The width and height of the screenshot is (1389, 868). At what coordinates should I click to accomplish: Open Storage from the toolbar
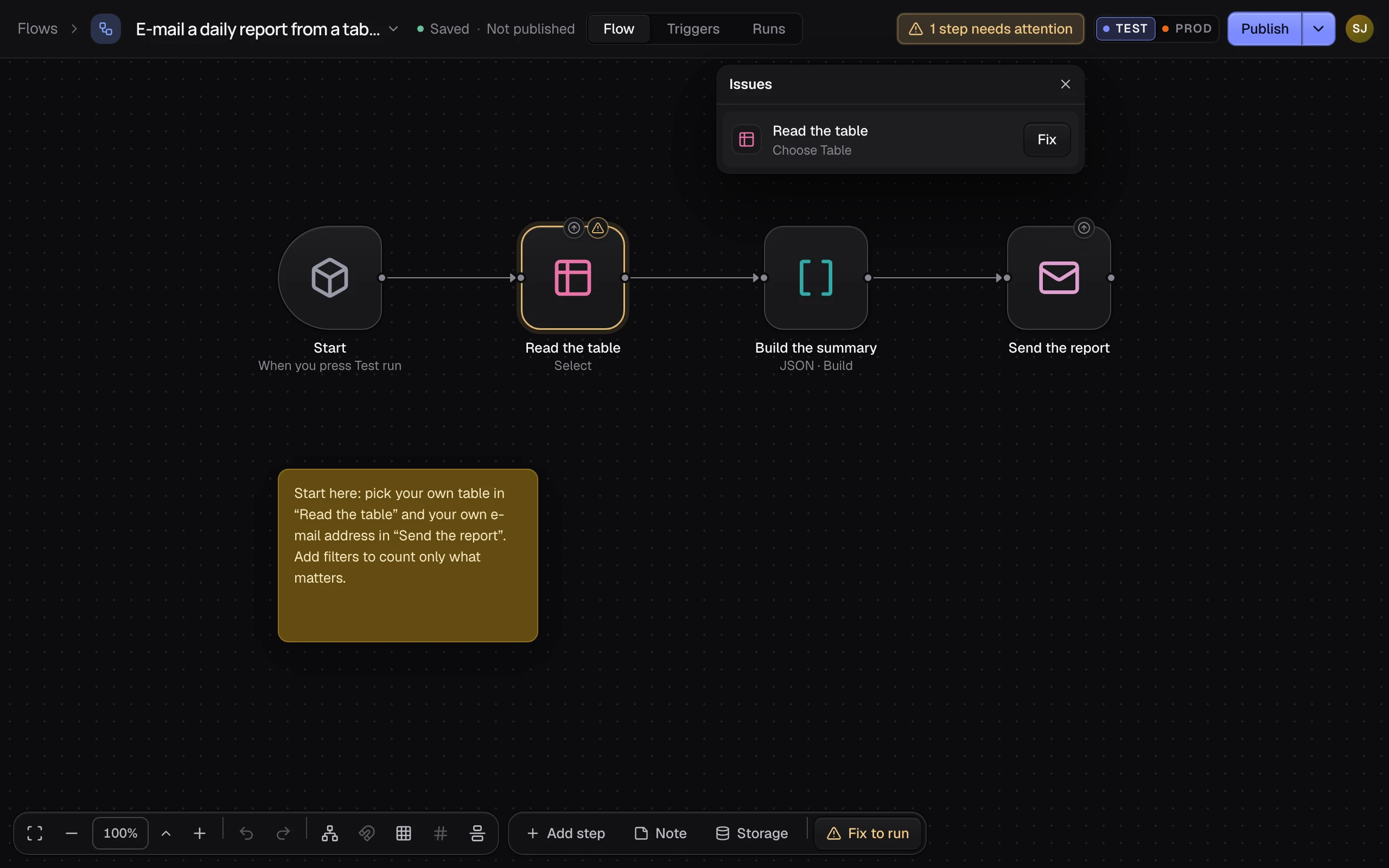coord(752,833)
